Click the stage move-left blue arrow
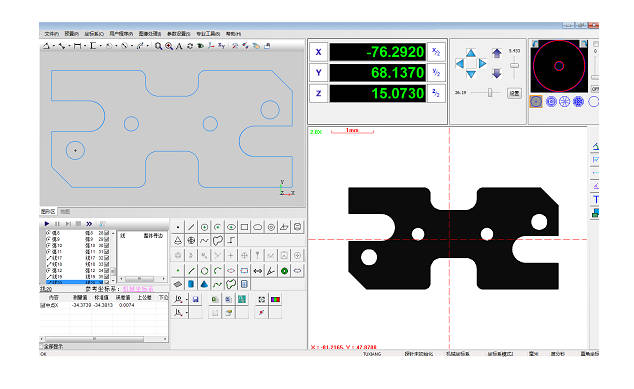Screen dimensions: 634x389 pyautogui.click(x=460, y=63)
